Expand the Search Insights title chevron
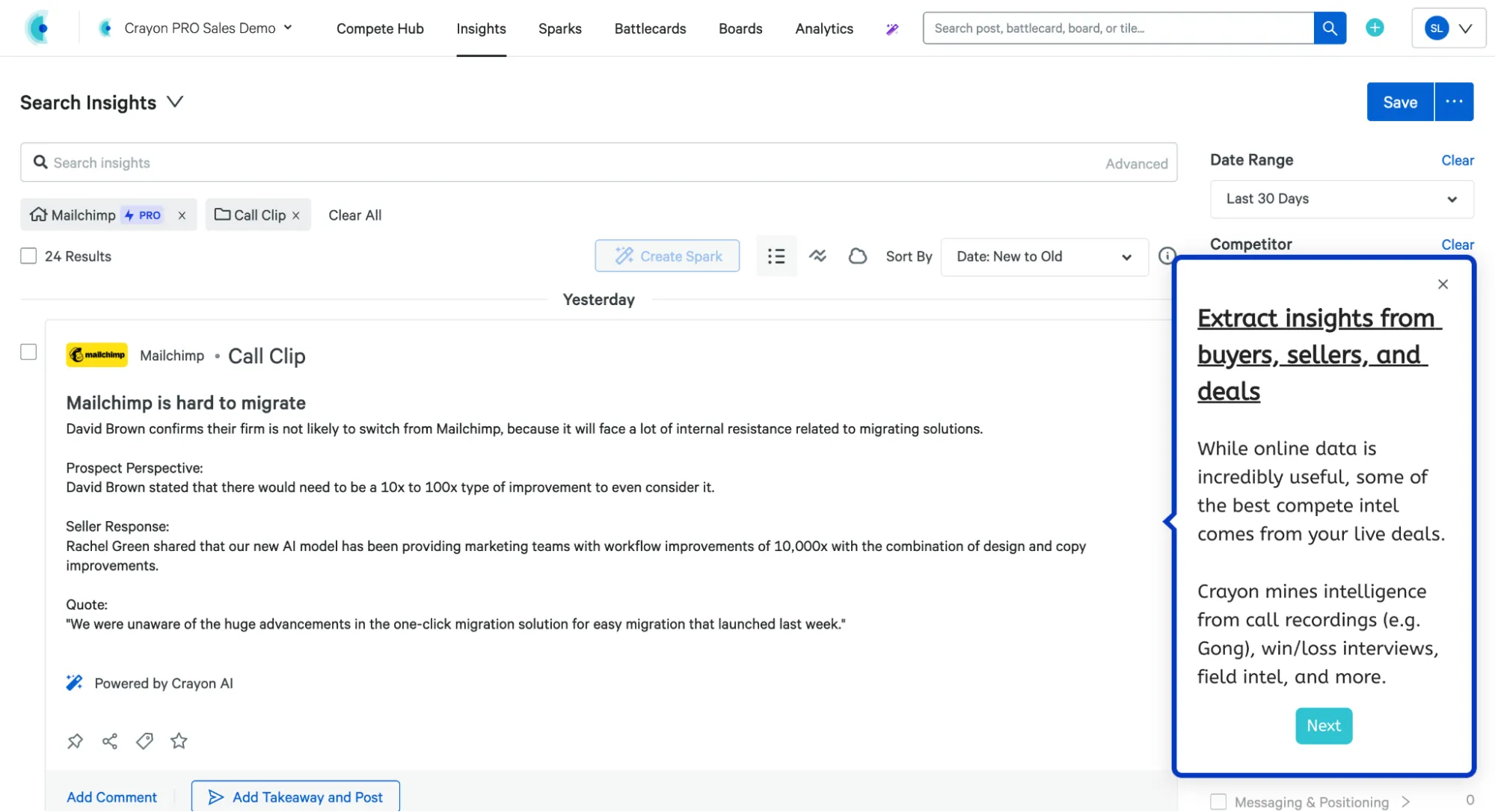The height and width of the screenshot is (812, 1495). tap(175, 102)
